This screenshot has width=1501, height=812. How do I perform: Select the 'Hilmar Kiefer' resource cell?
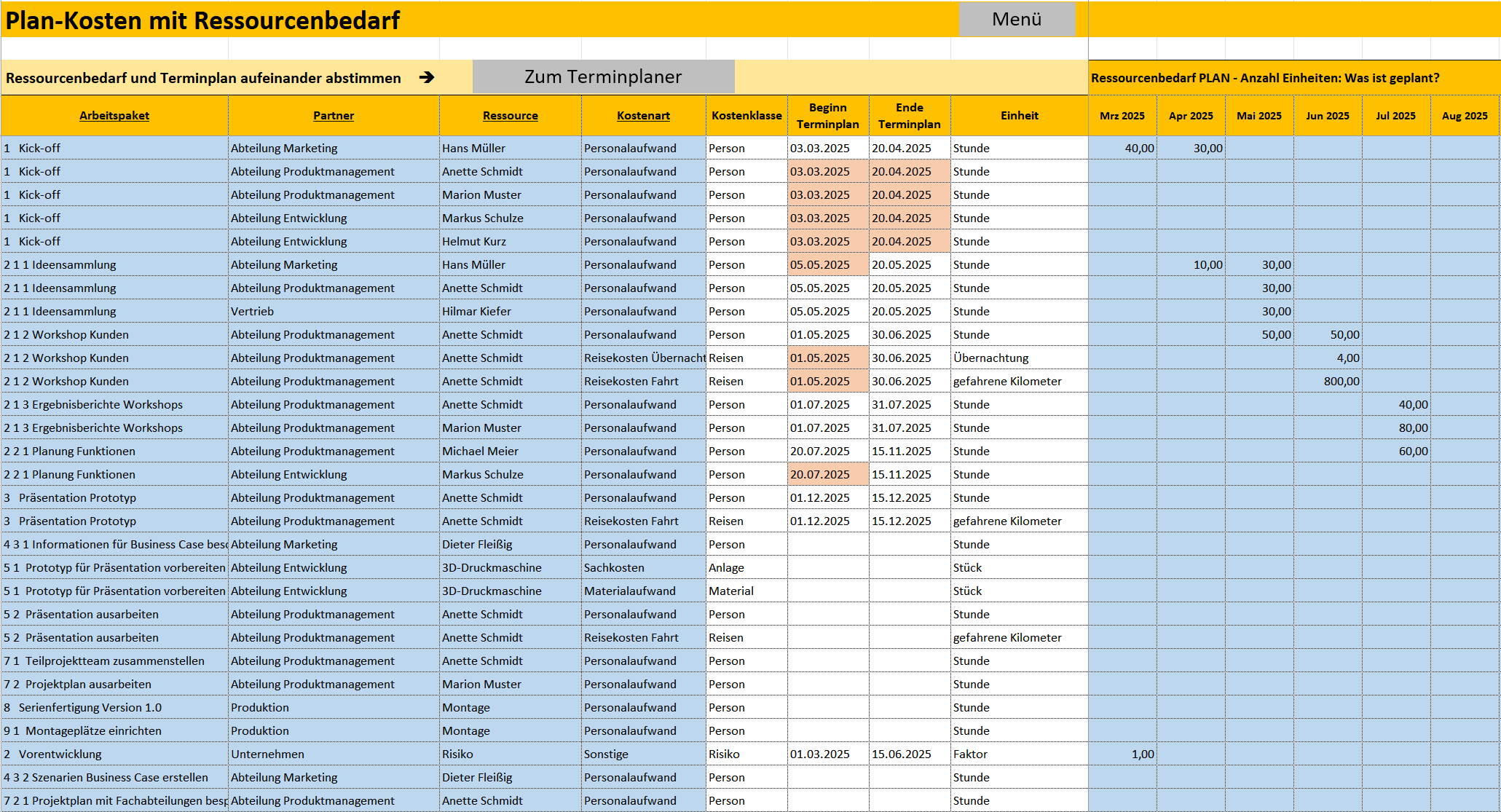[x=510, y=311]
